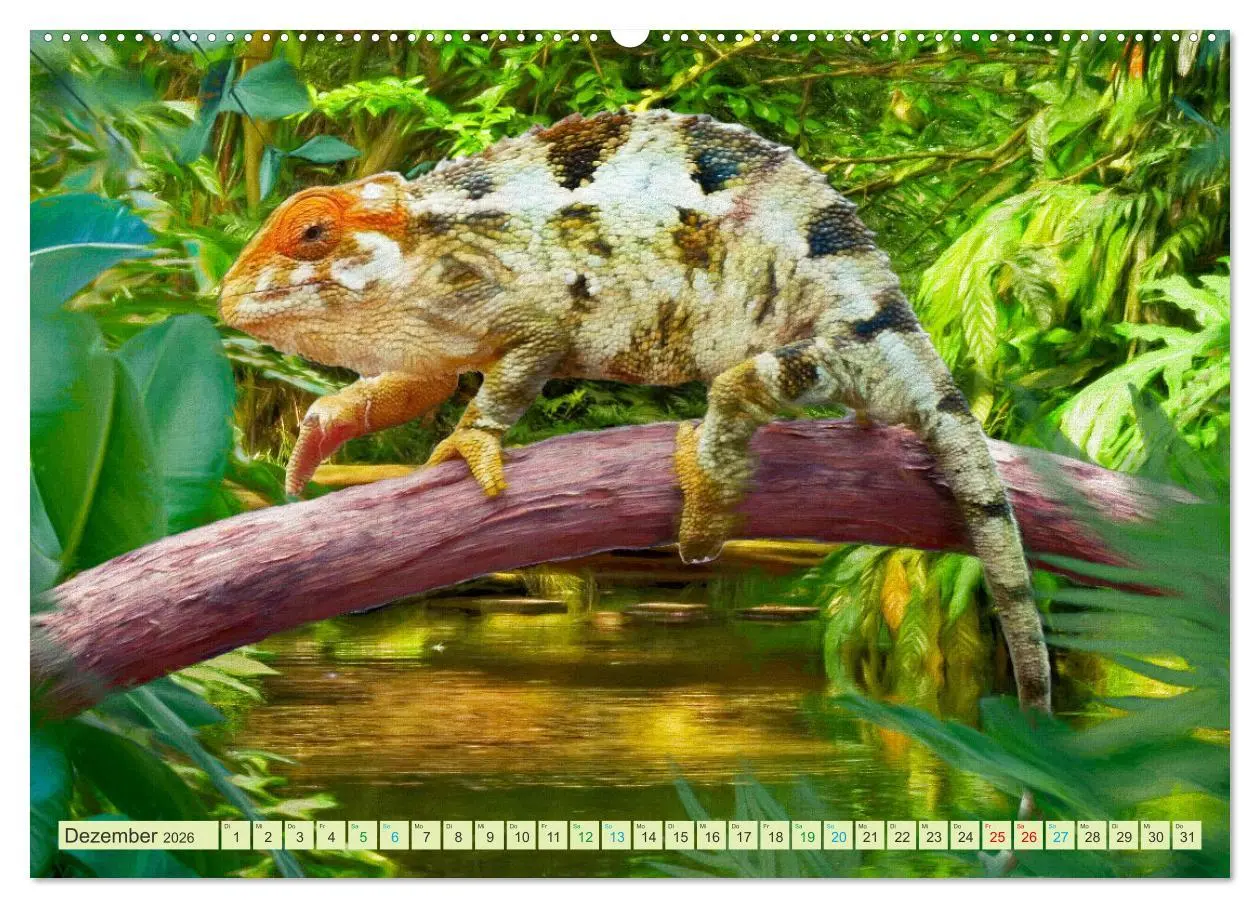
Task: Click date 31 at the row end
Action: [1187, 836]
